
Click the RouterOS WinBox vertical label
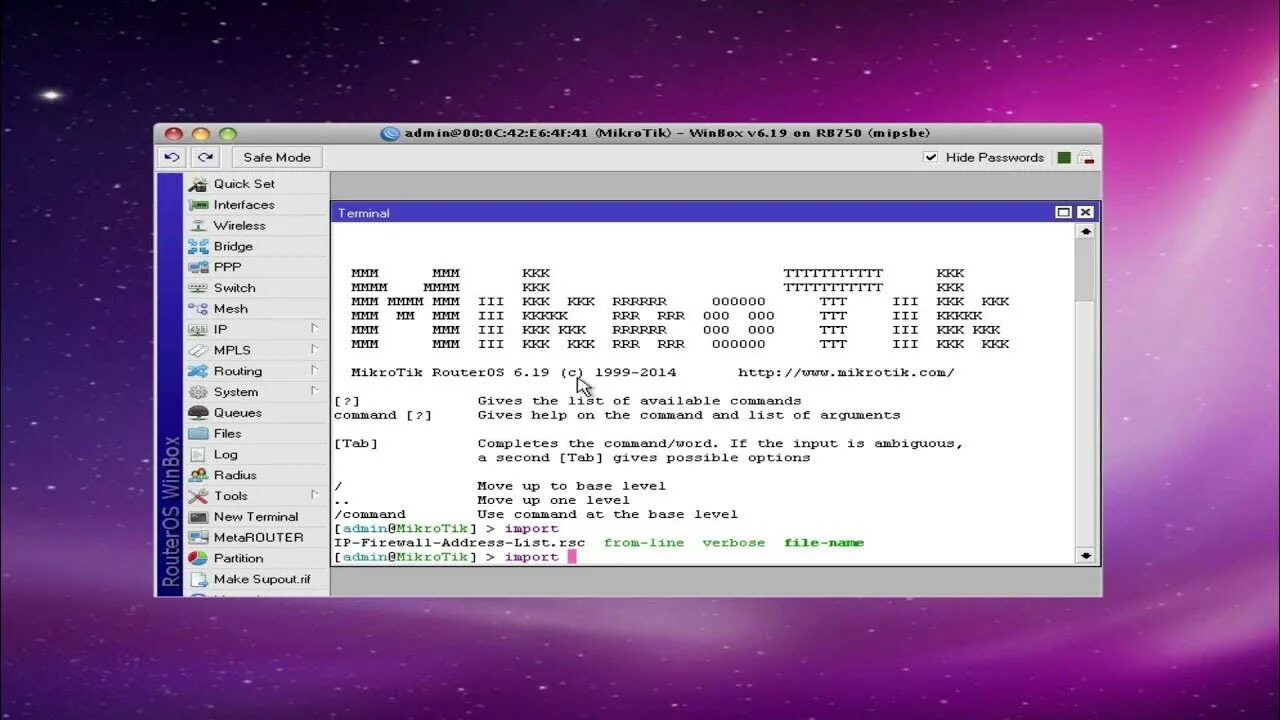[x=171, y=512]
